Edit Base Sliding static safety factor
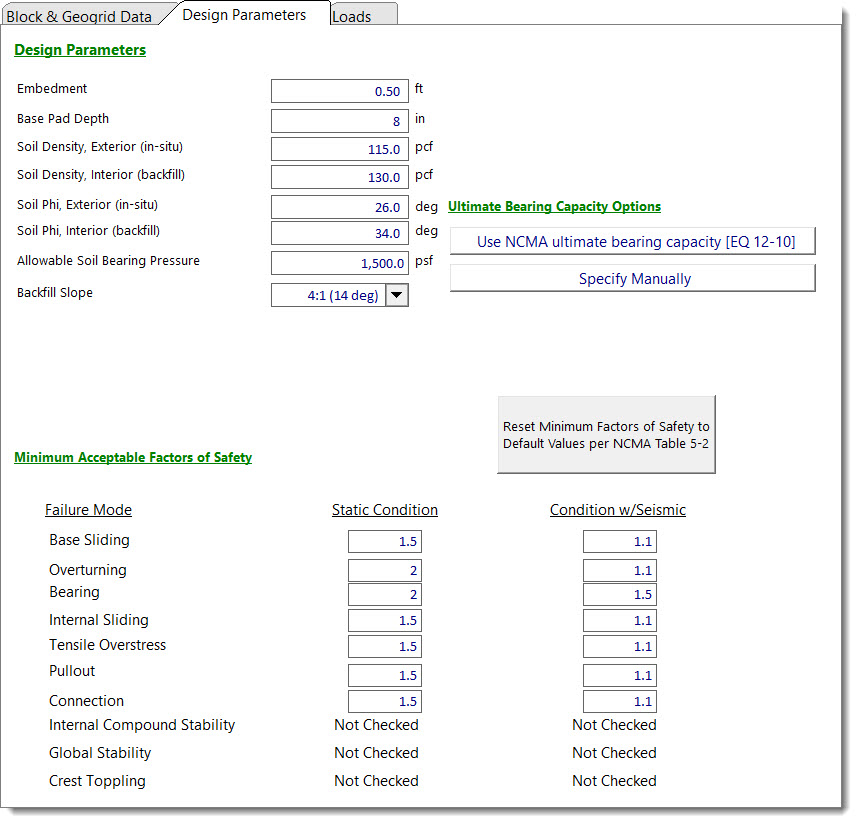Viewport: 857px width, 823px height. click(x=384, y=542)
